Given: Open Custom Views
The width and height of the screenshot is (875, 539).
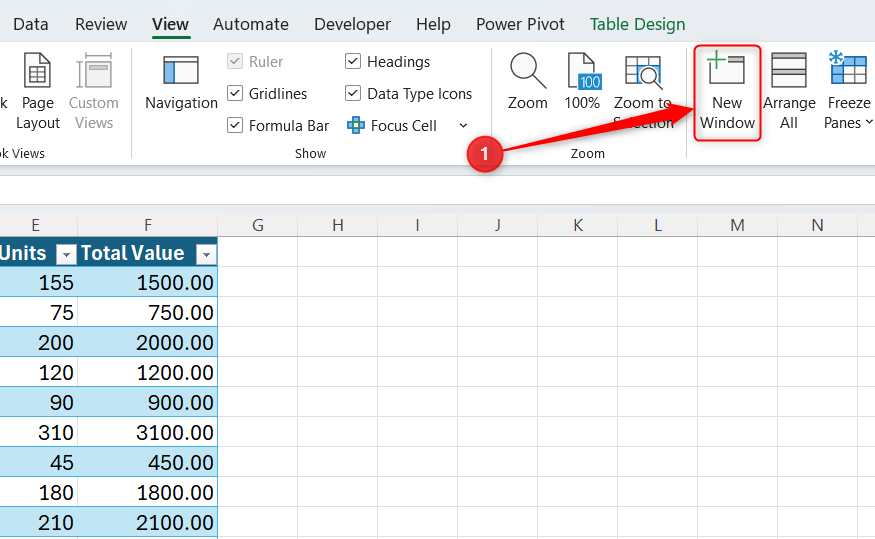Looking at the screenshot, I should click(94, 92).
